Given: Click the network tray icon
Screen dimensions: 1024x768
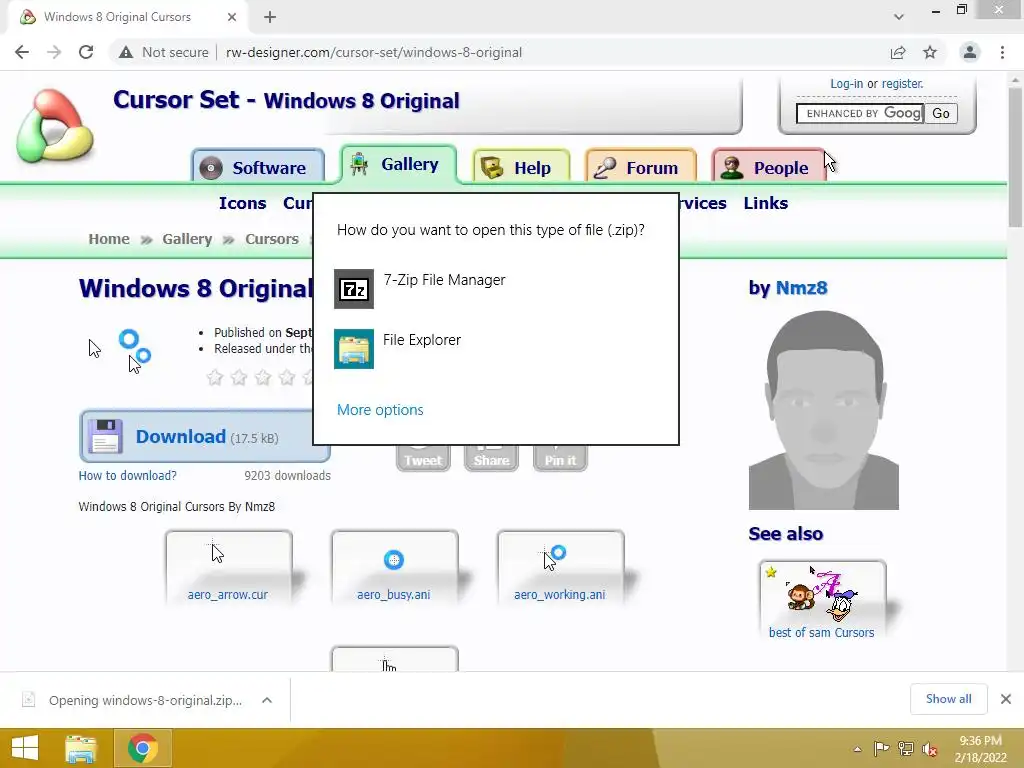Looking at the screenshot, I should pyautogui.click(x=906, y=748).
